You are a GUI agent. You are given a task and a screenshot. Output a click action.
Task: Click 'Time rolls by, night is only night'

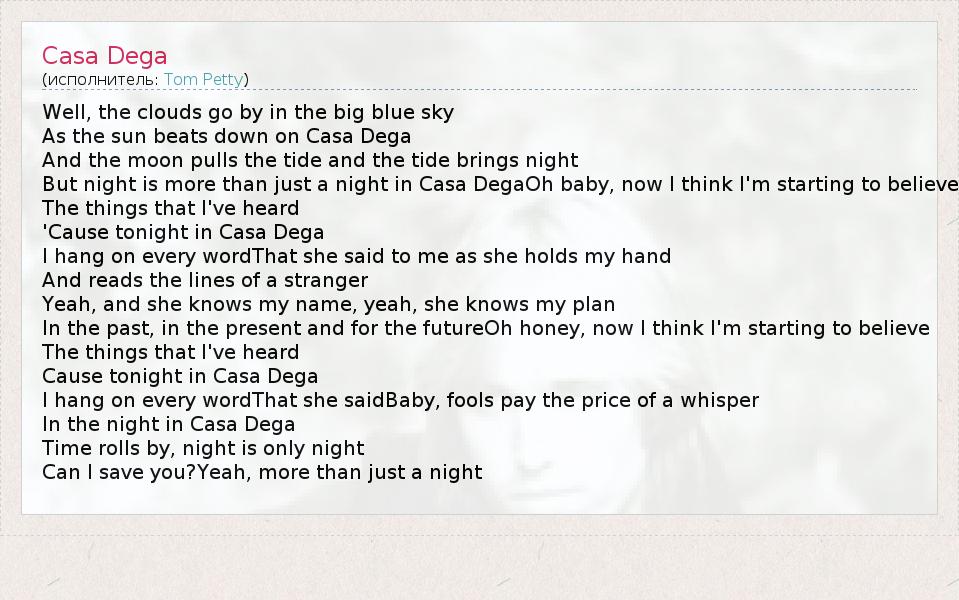click(203, 448)
